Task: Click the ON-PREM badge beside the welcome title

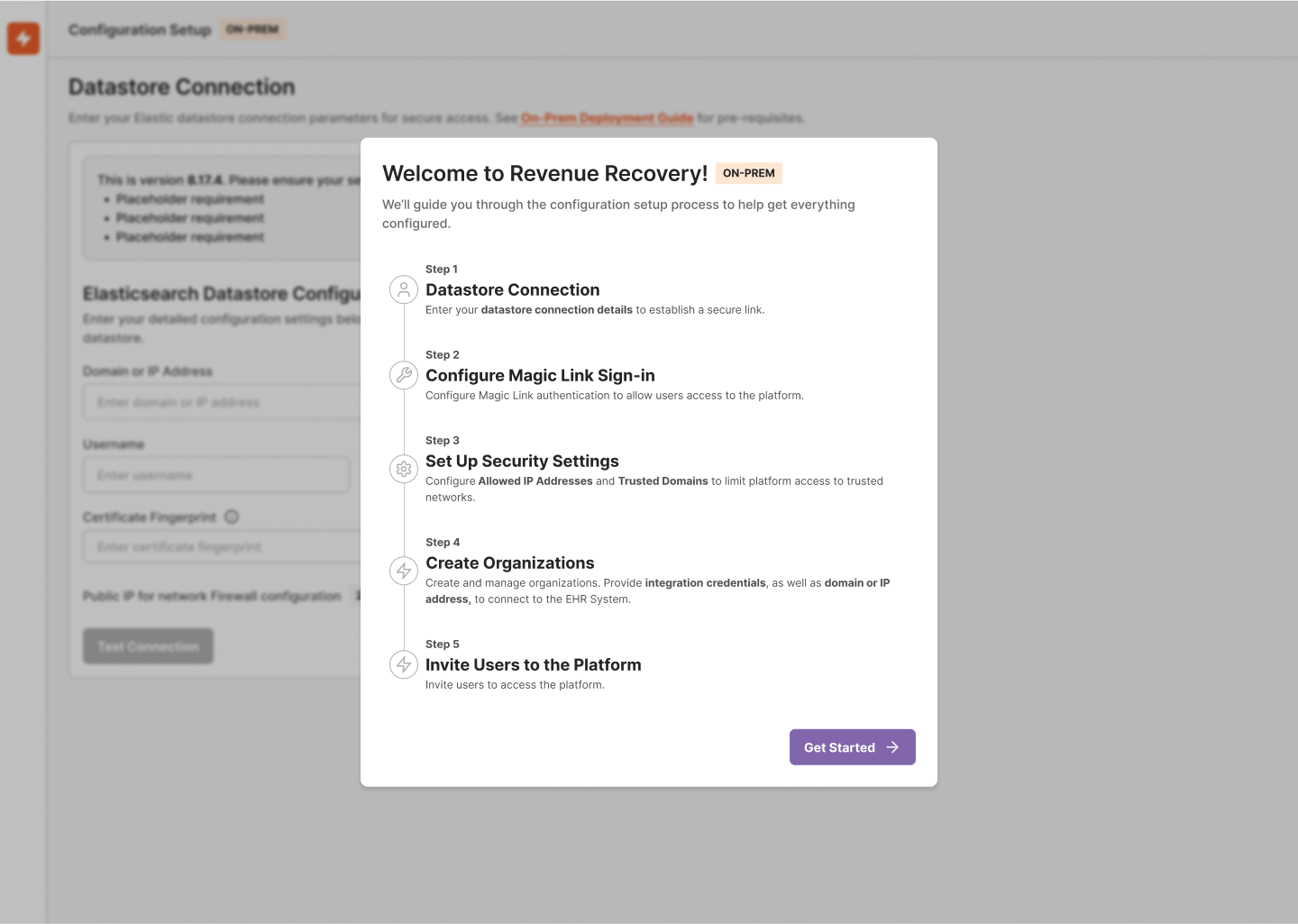Action: pyautogui.click(x=748, y=173)
